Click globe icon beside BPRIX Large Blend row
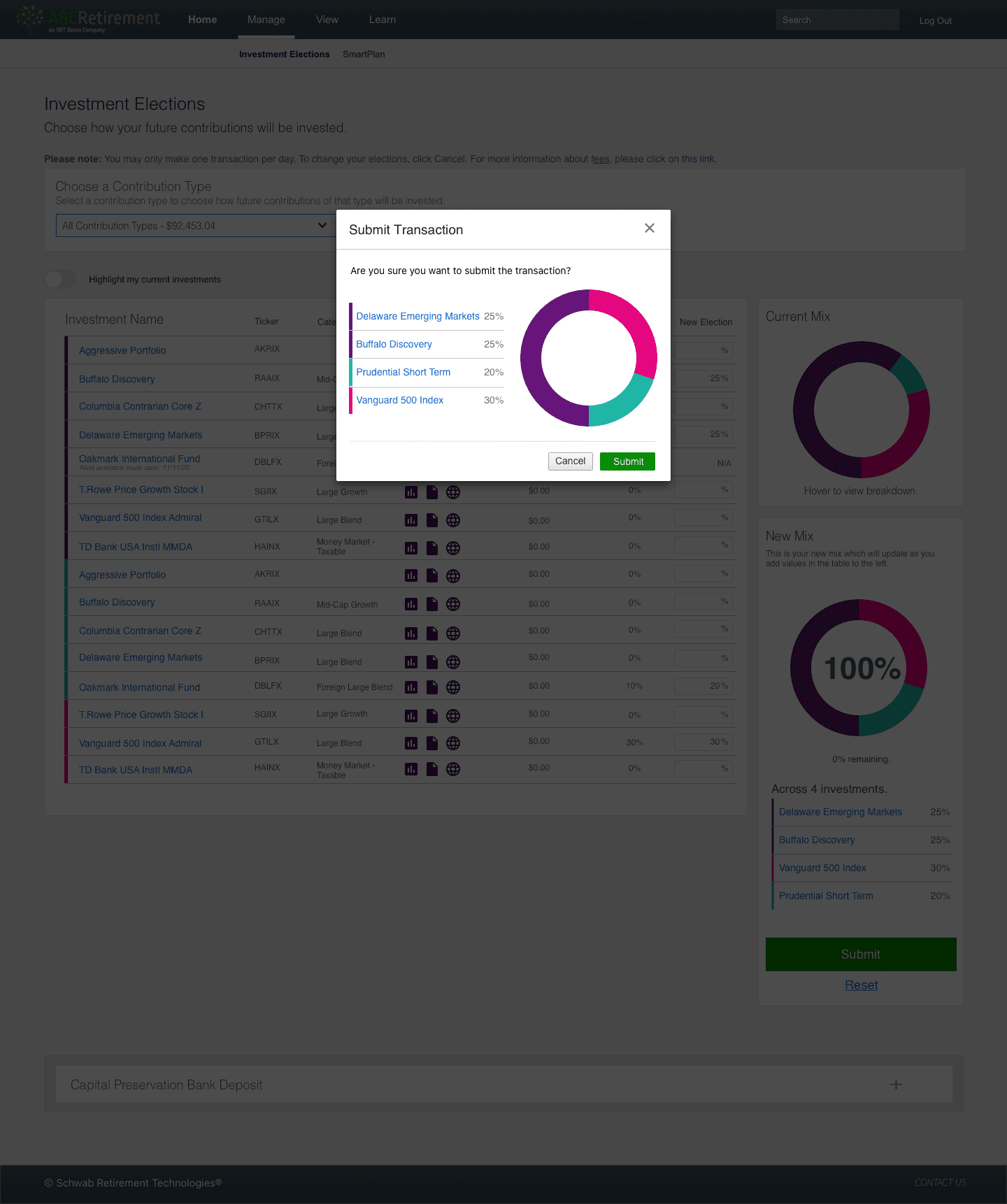This screenshot has width=1007, height=1204. point(453,662)
